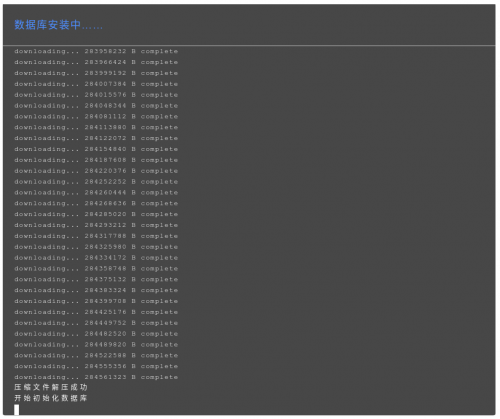Click the log line with 284522588 B
Screen dimensions: 500x419
click(96, 355)
